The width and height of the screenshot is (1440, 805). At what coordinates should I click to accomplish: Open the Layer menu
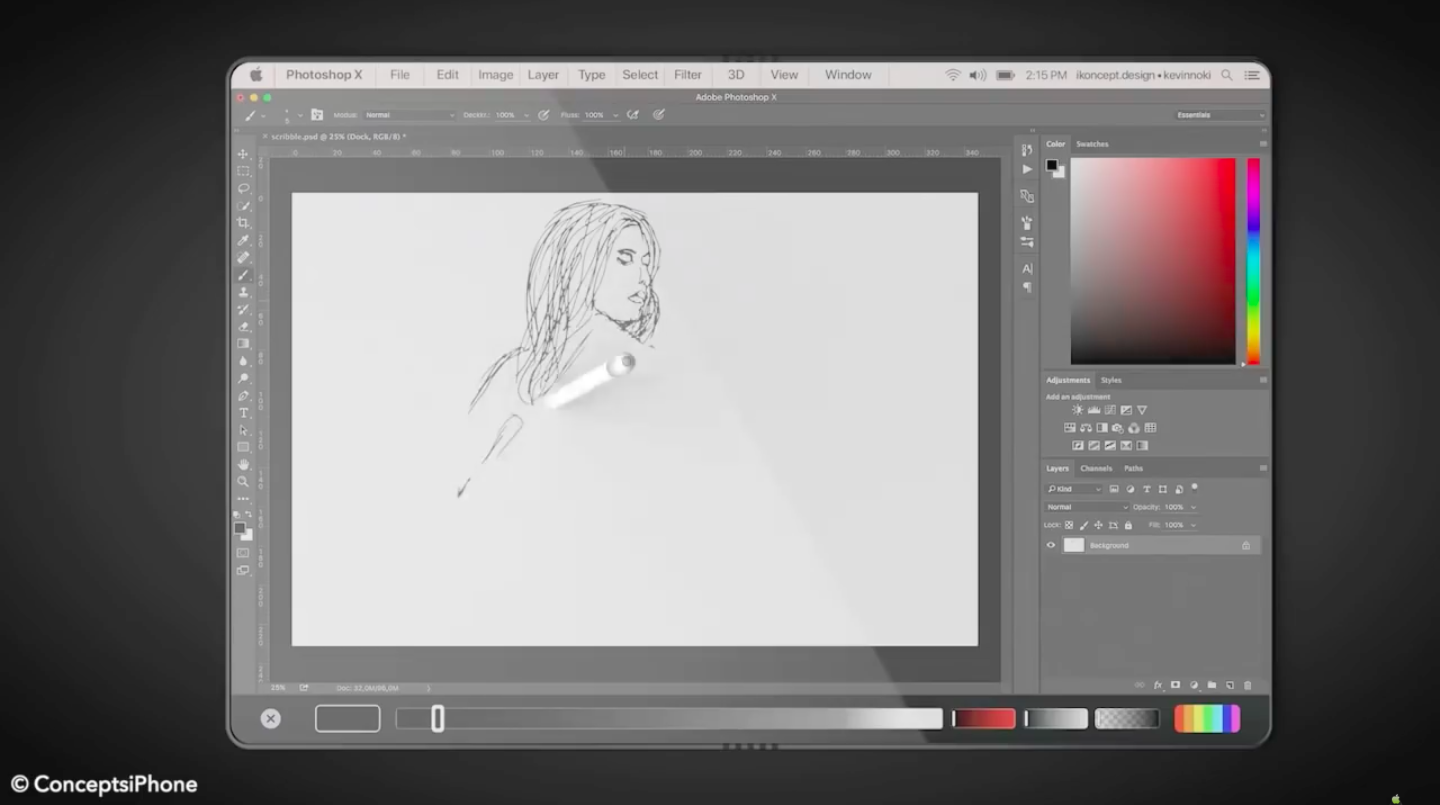coord(543,75)
